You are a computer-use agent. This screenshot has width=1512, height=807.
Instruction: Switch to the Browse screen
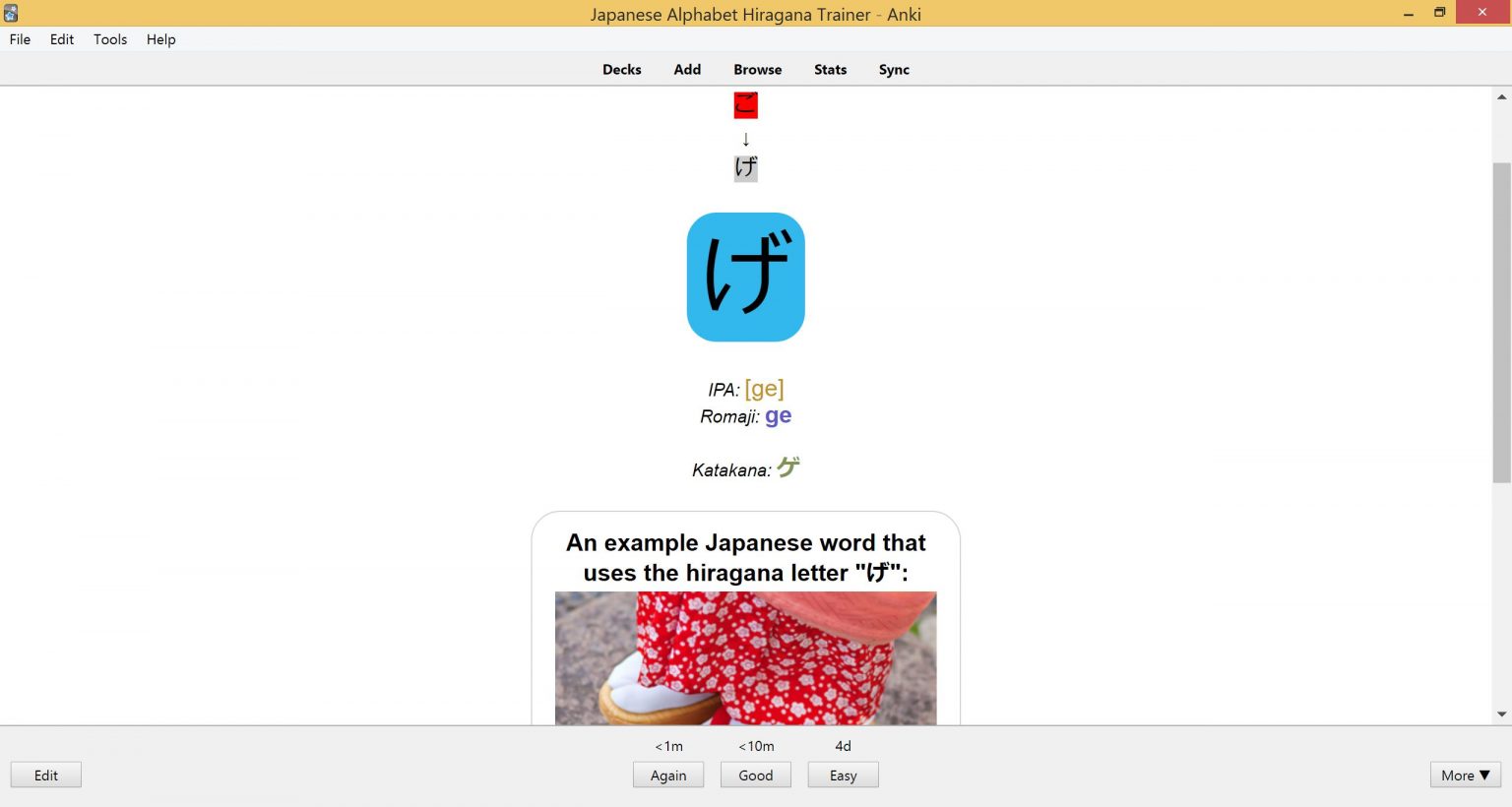757,69
